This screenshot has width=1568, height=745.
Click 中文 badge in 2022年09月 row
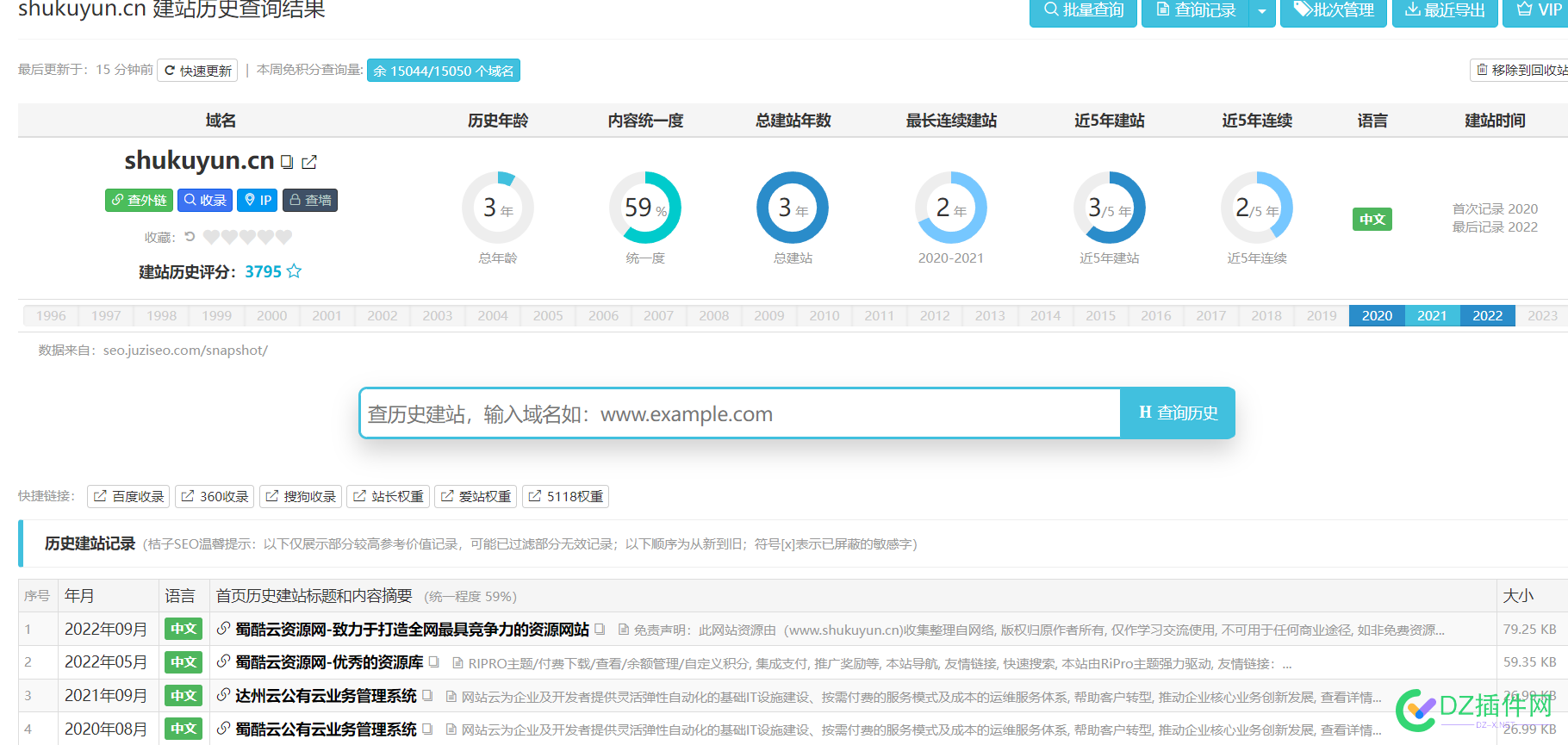pyautogui.click(x=184, y=629)
